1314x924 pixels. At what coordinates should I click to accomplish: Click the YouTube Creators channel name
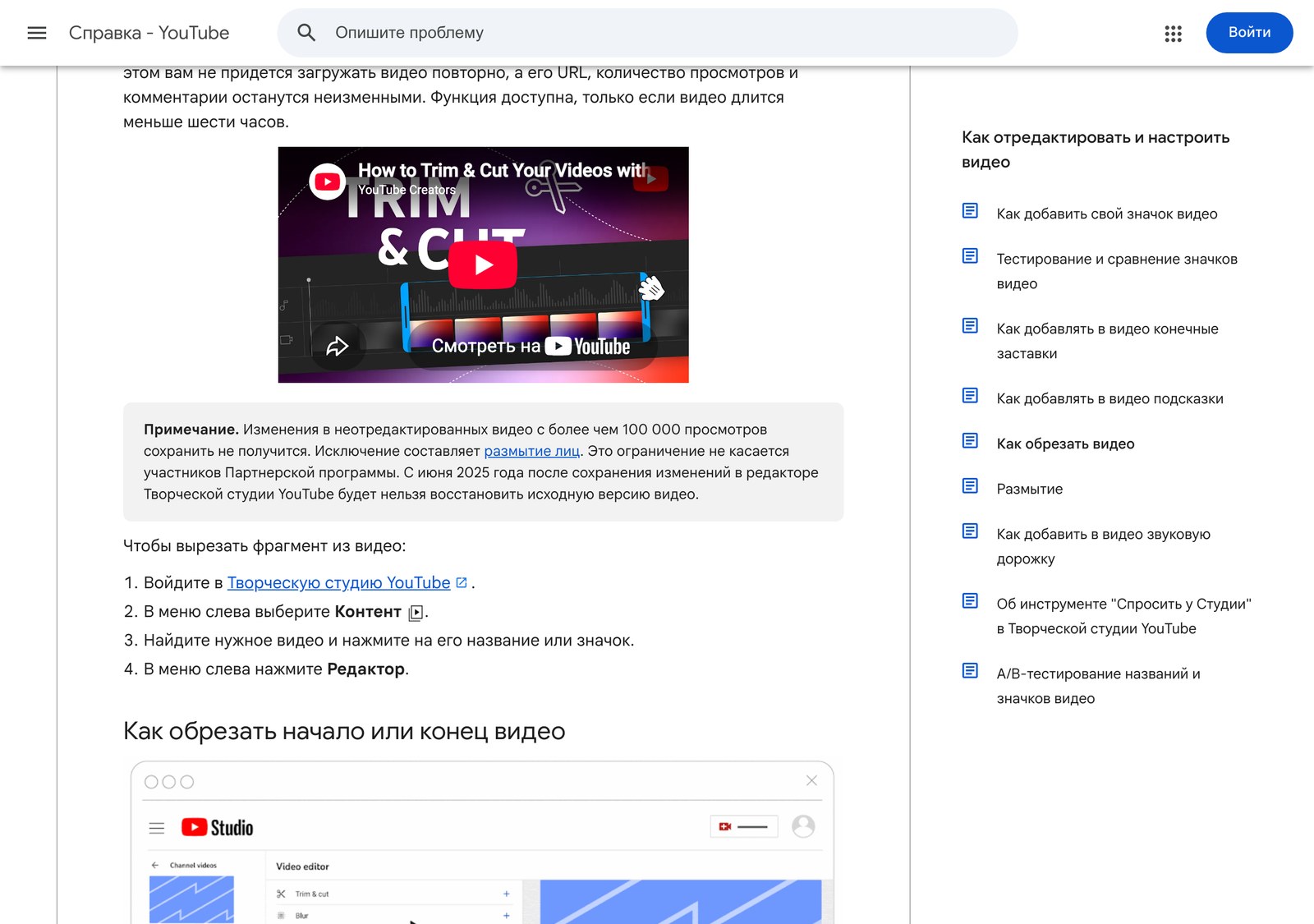point(407,190)
